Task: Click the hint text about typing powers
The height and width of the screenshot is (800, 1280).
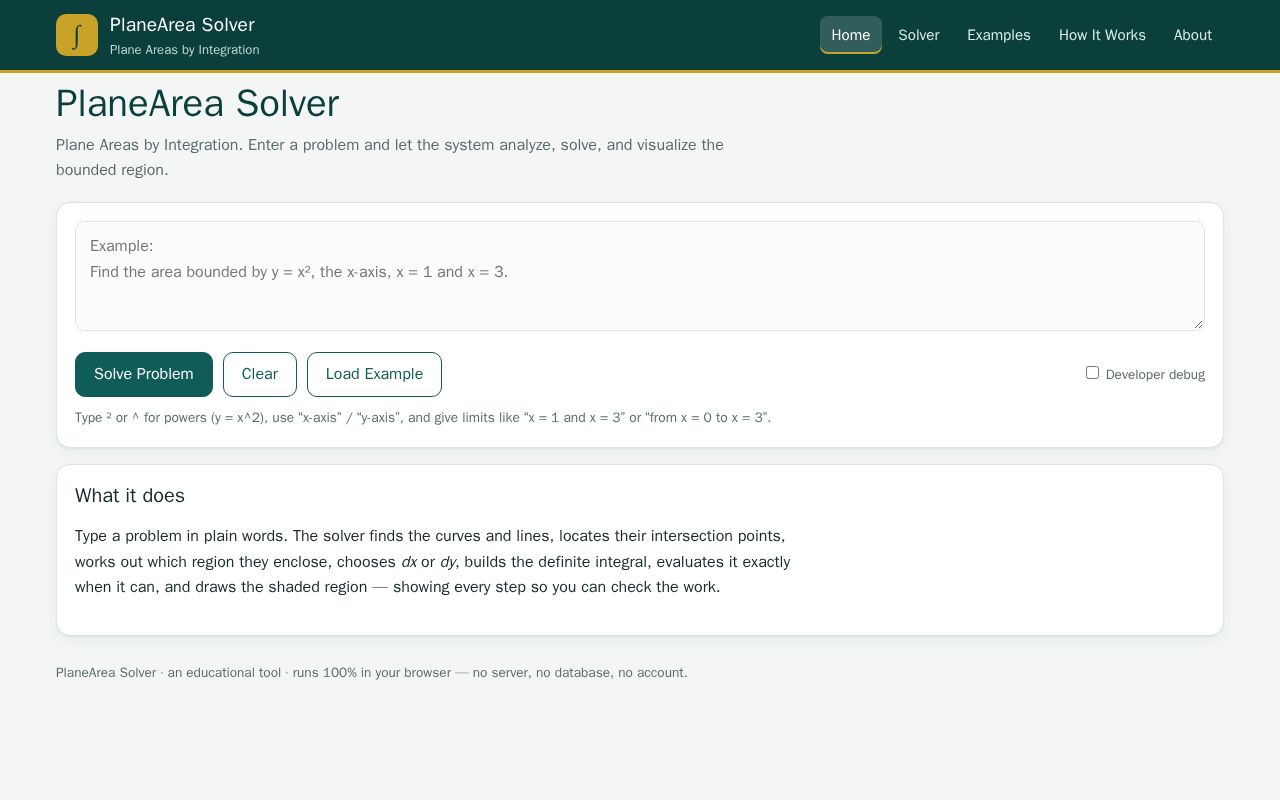Action: [x=423, y=418]
